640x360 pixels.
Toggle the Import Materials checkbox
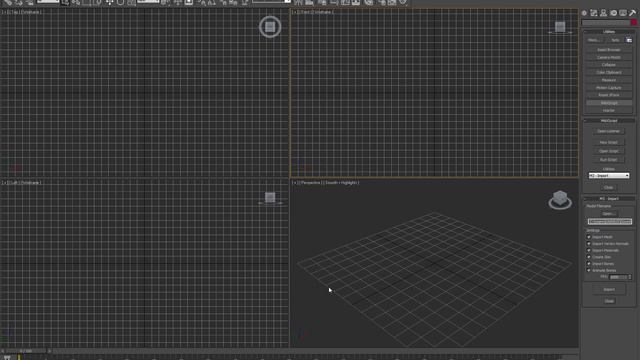pos(589,250)
